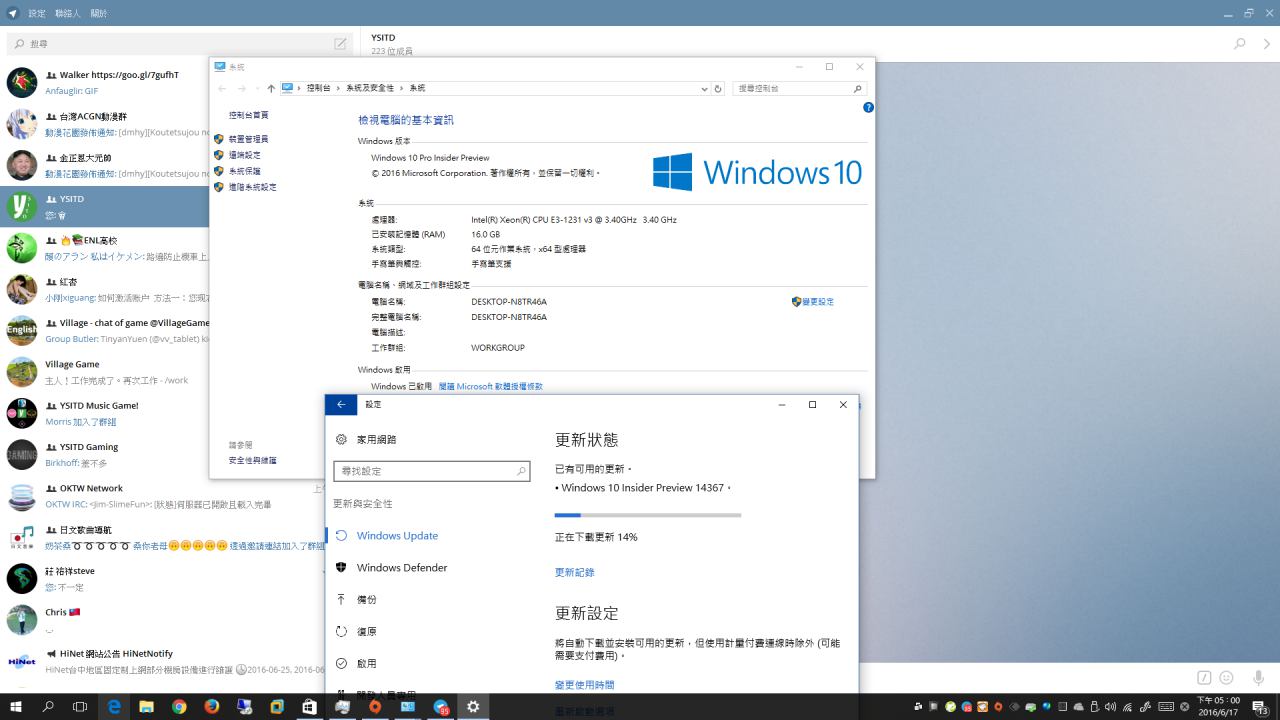Open Microsoft Edge from the taskbar
This screenshot has width=1280, height=720.
click(114, 707)
